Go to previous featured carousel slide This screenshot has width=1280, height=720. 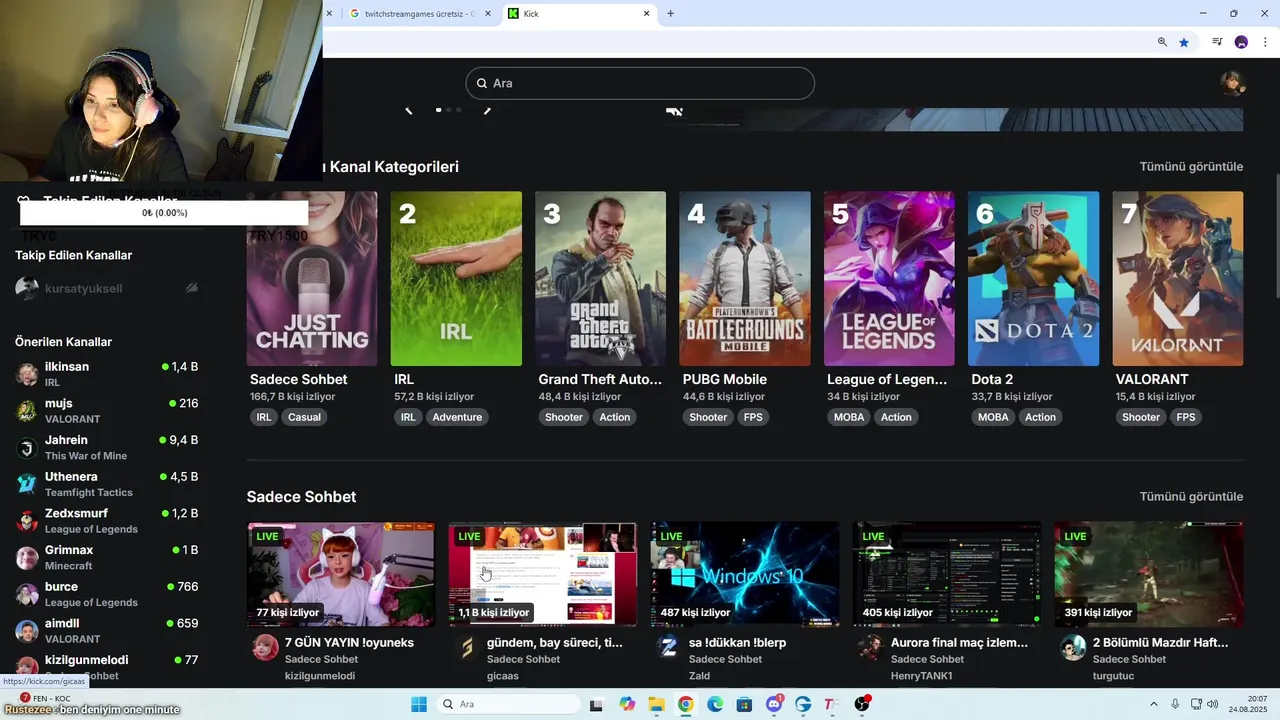click(409, 110)
